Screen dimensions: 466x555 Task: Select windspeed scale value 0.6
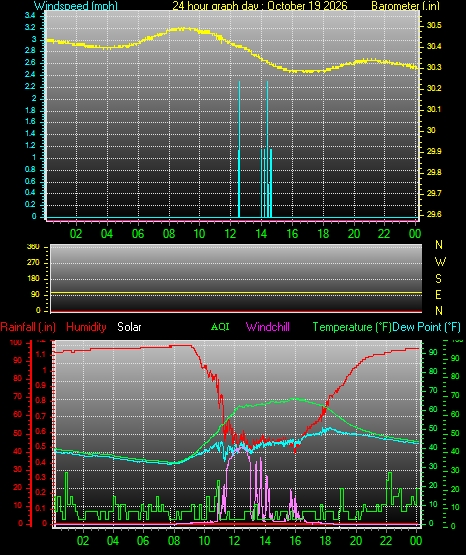pyautogui.click(x=30, y=181)
